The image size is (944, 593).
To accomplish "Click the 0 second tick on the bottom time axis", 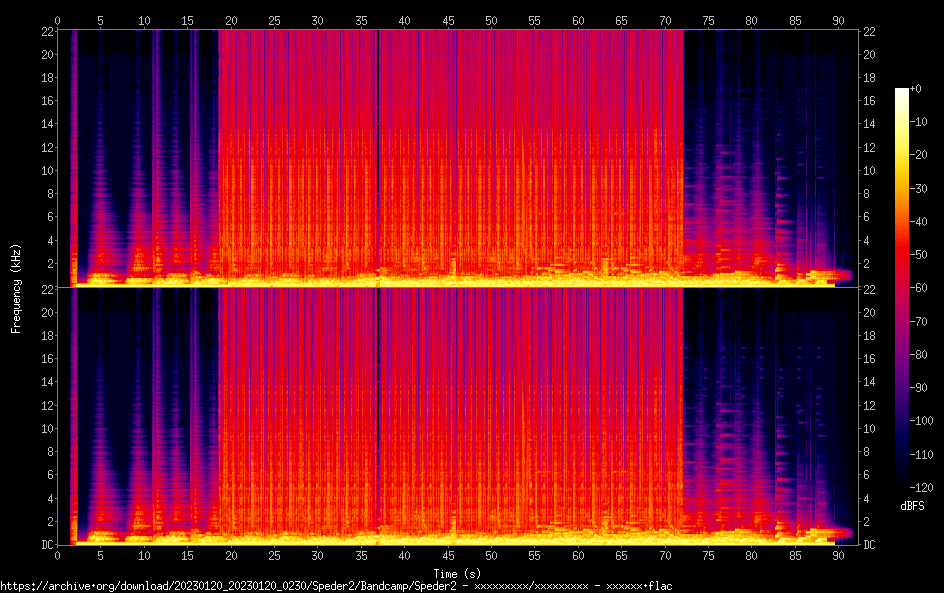I will pyautogui.click(x=58, y=556).
